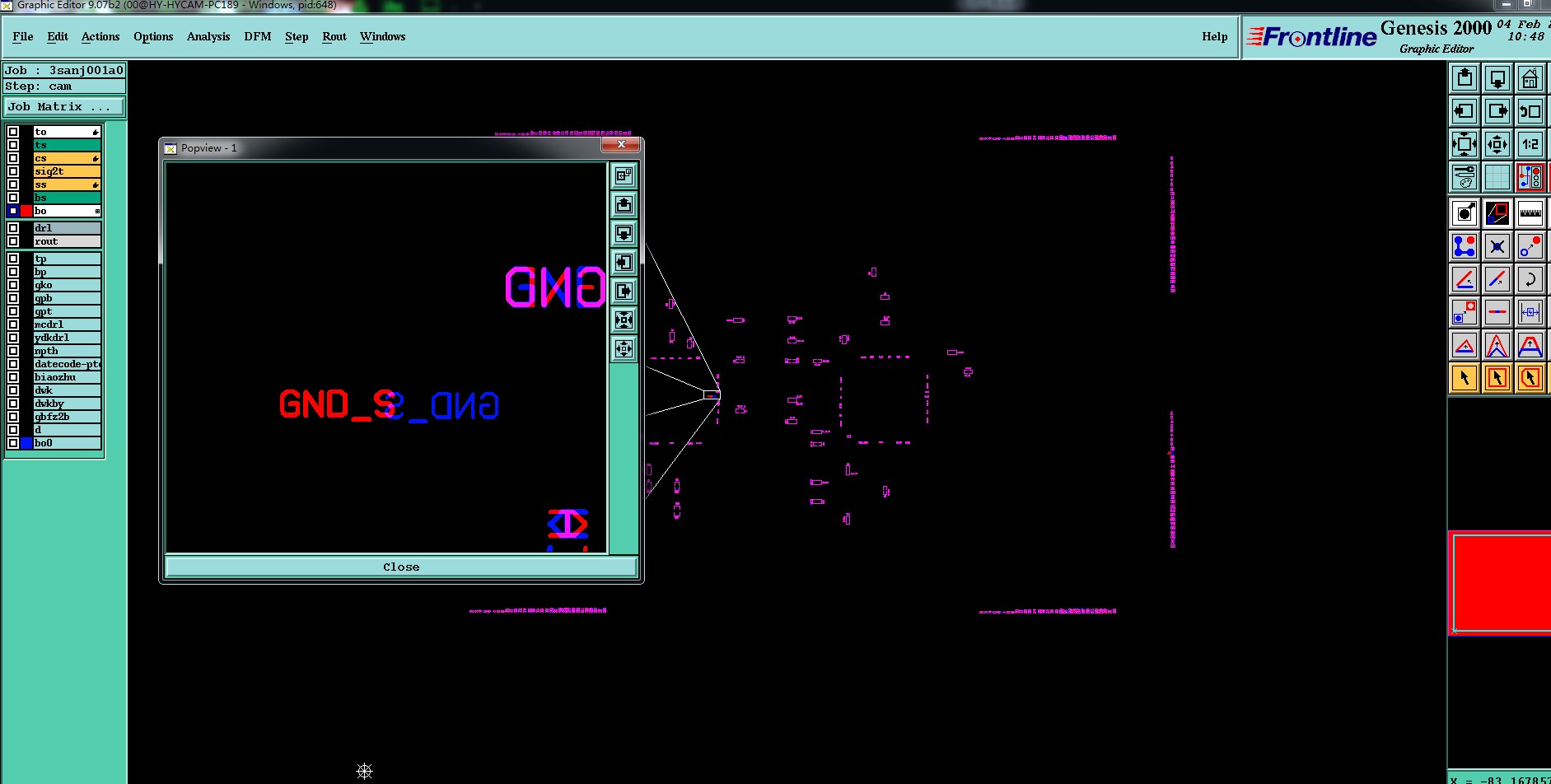
Task: Click the red color swatch of layer bo
Action: (26, 211)
